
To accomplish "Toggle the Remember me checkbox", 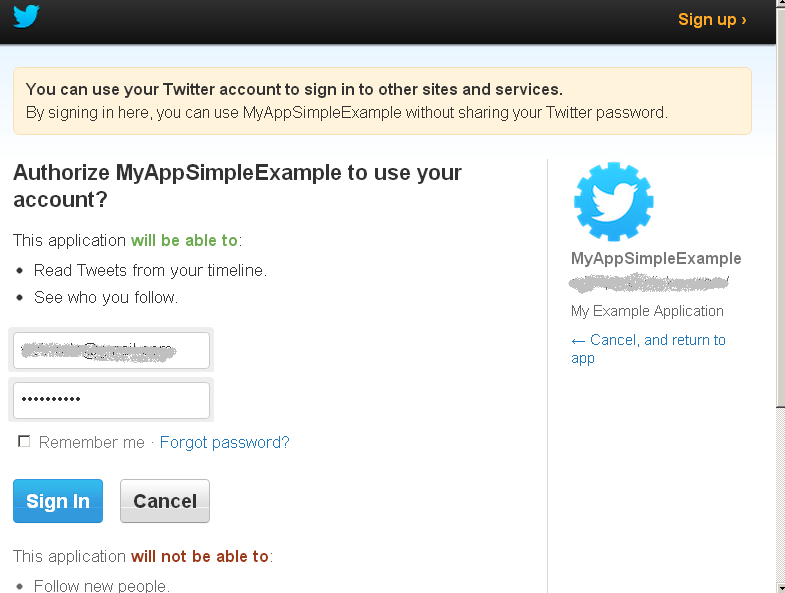I will (24, 442).
